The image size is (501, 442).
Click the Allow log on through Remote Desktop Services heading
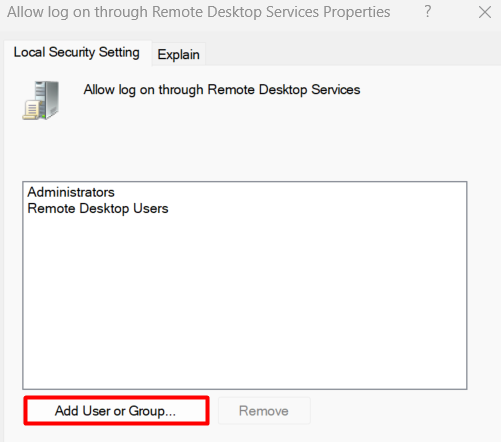(x=222, y=90)
